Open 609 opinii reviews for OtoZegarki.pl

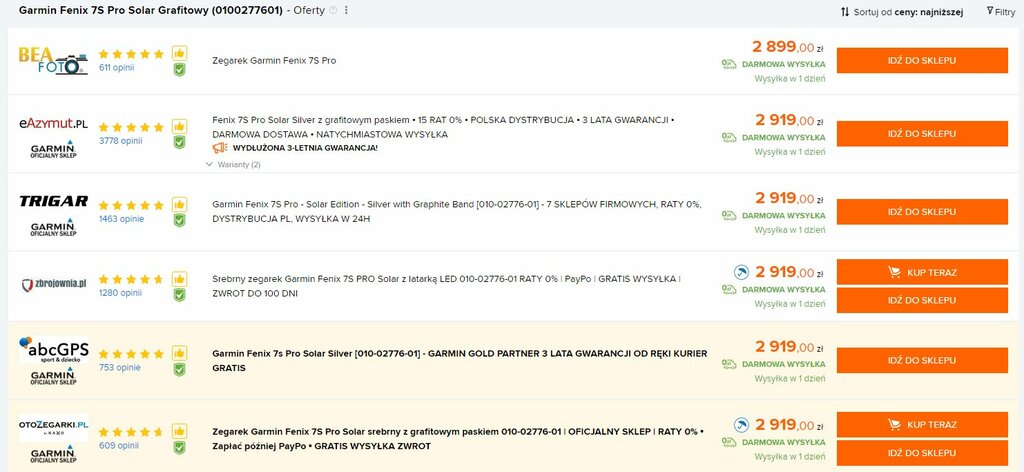[x=119, y=446]
